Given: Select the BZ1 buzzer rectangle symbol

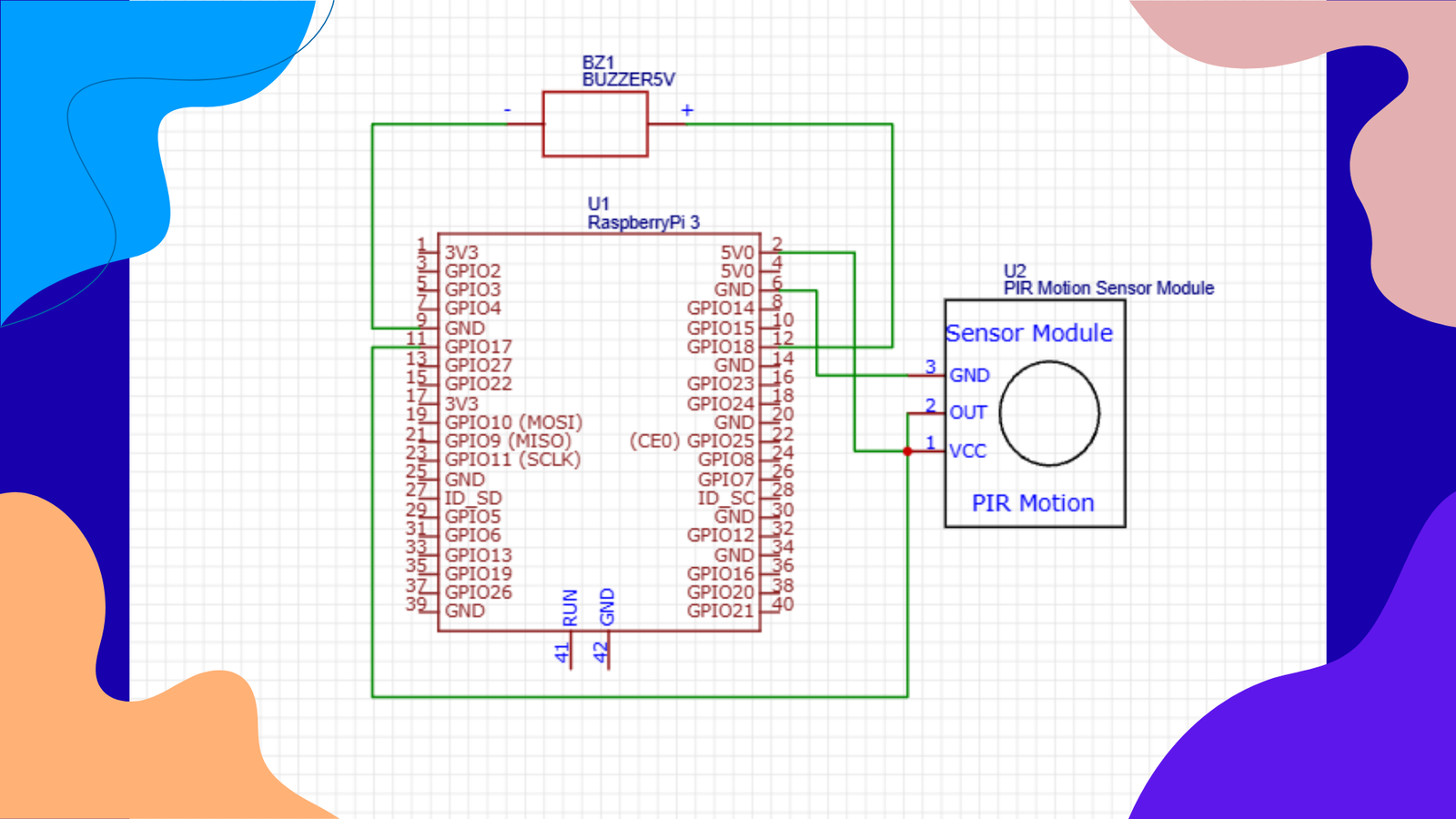Looking at the screenshot, I should 595,124.
